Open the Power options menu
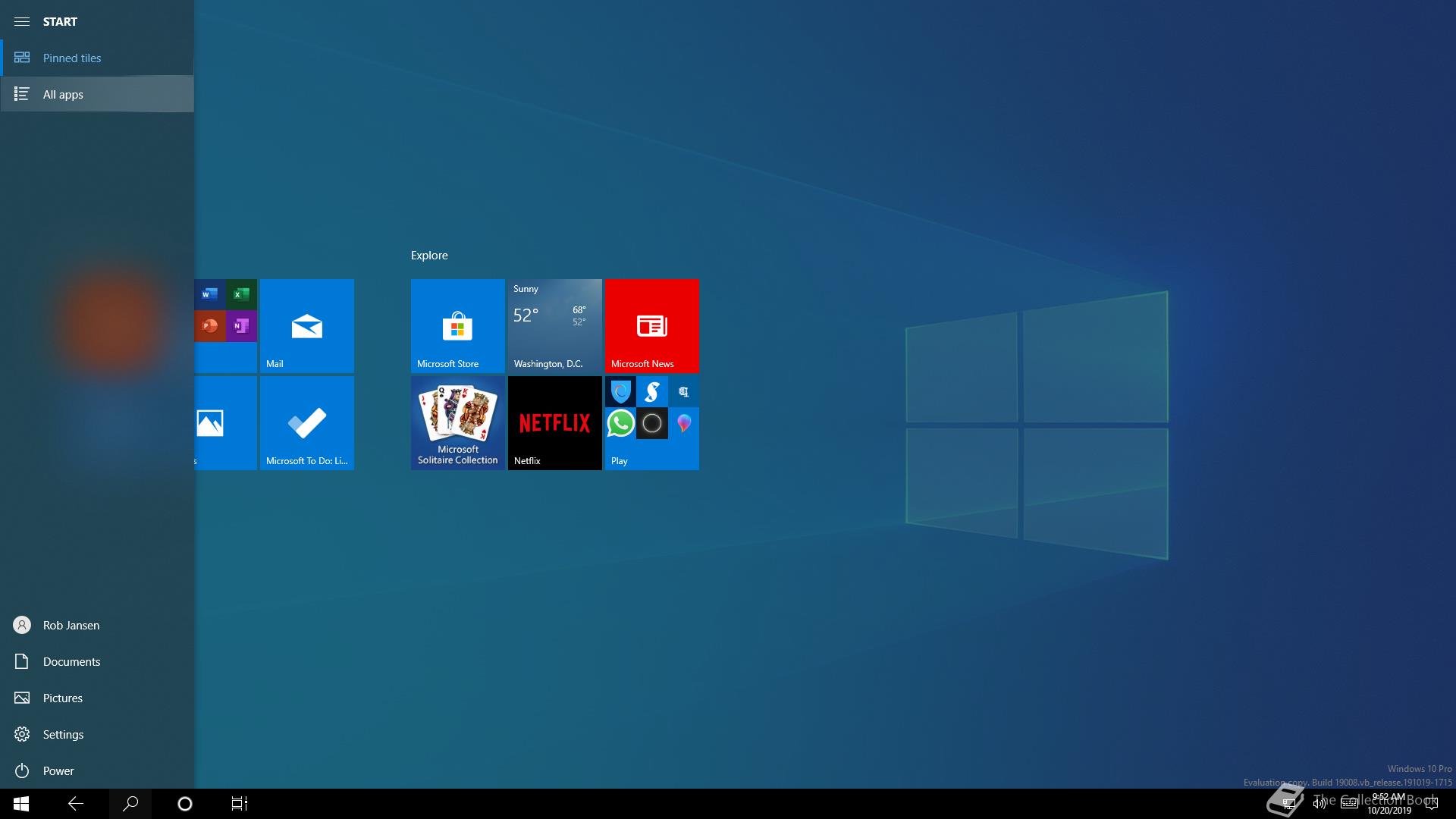The width and height of the screenshot is (1456, 819). pos(97,770)
